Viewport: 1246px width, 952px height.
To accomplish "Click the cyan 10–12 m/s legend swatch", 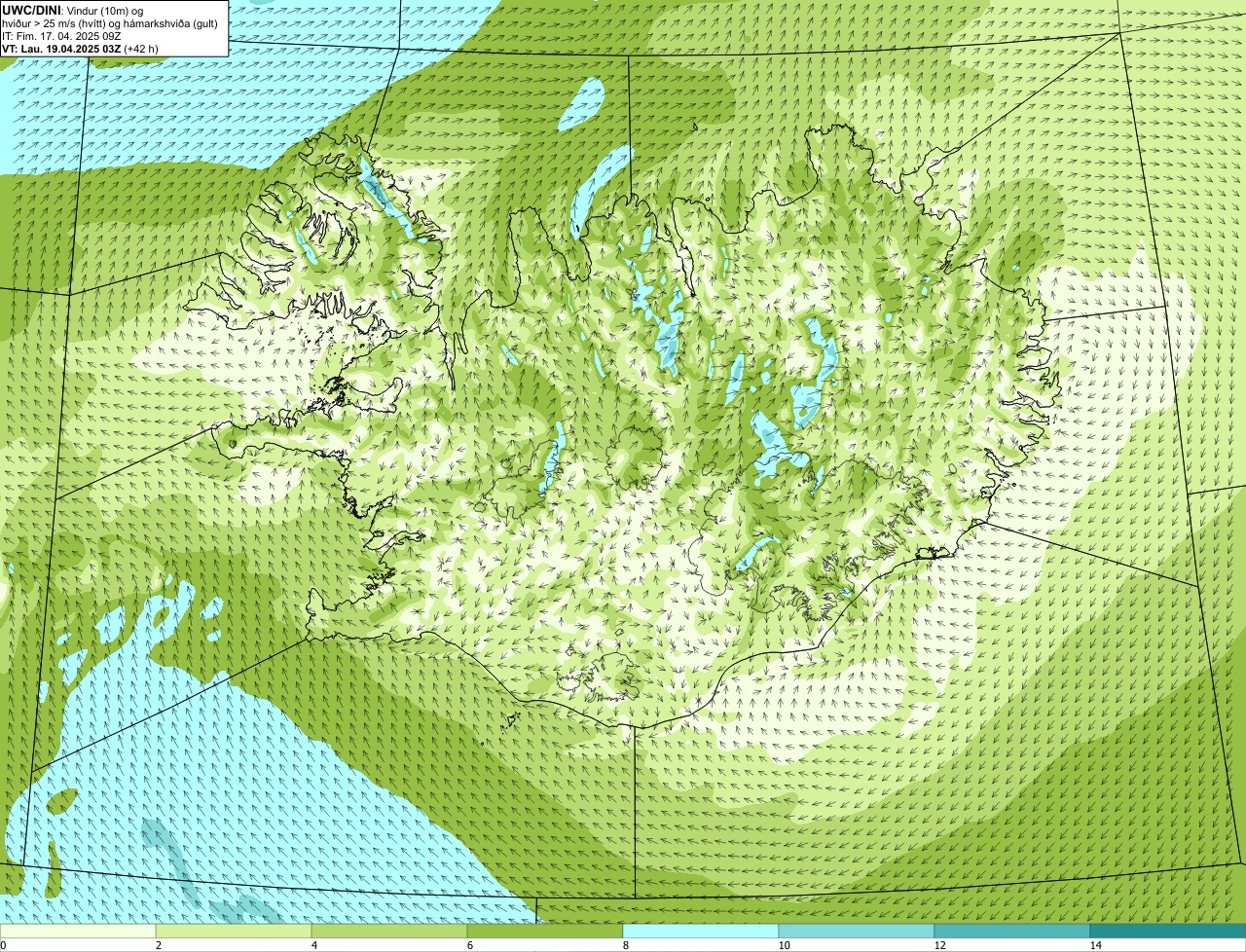I will coord(857,931).
